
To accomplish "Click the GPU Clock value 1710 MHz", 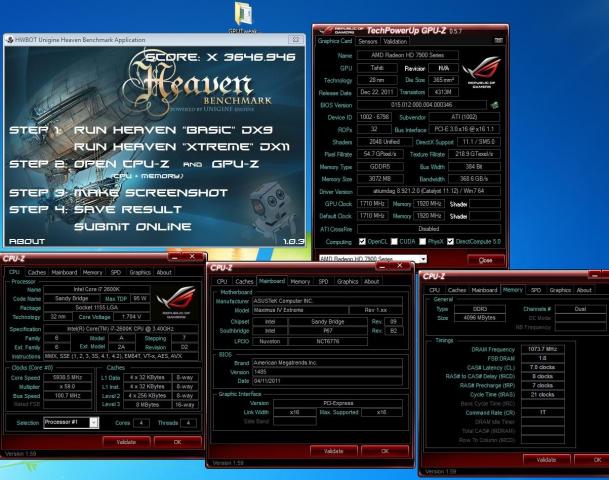I will [x=372, y=203].
